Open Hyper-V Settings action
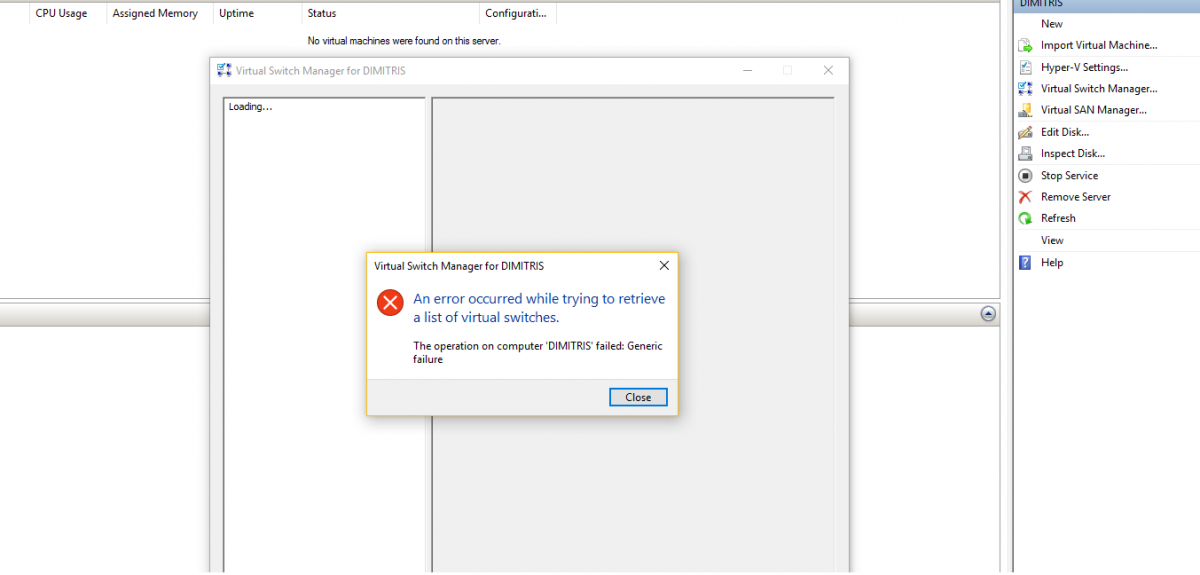 coord(1084,67)
